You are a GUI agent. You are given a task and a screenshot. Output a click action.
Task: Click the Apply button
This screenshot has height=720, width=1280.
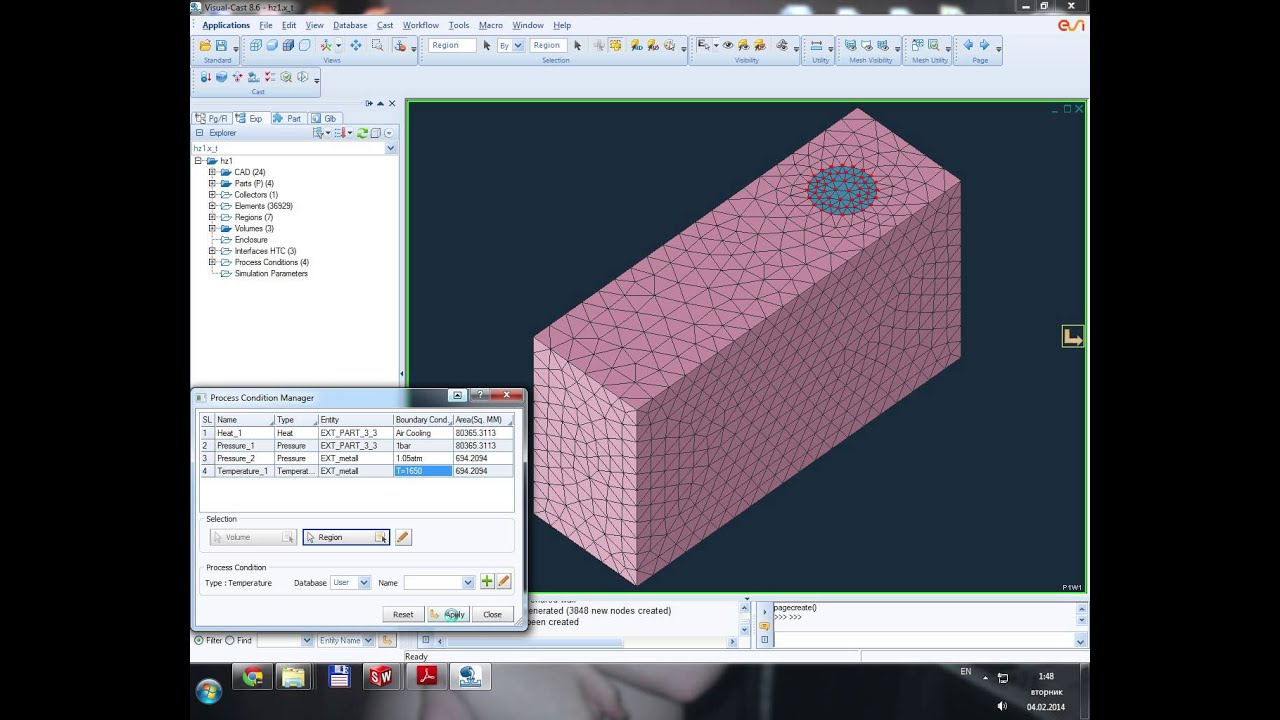pos(449,614)
